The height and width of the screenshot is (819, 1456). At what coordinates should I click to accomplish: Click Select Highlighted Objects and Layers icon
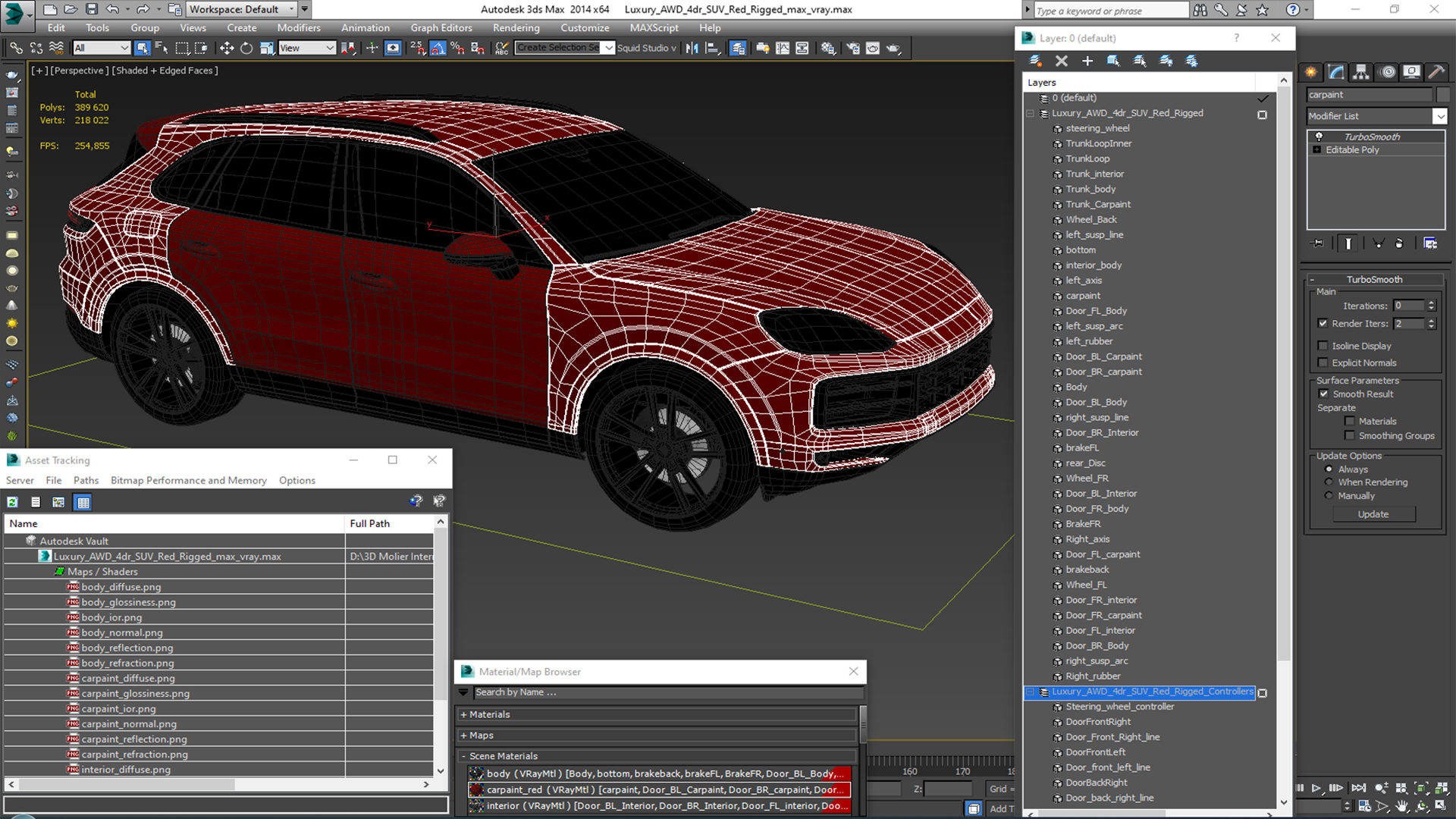[x=1113, y=61]
